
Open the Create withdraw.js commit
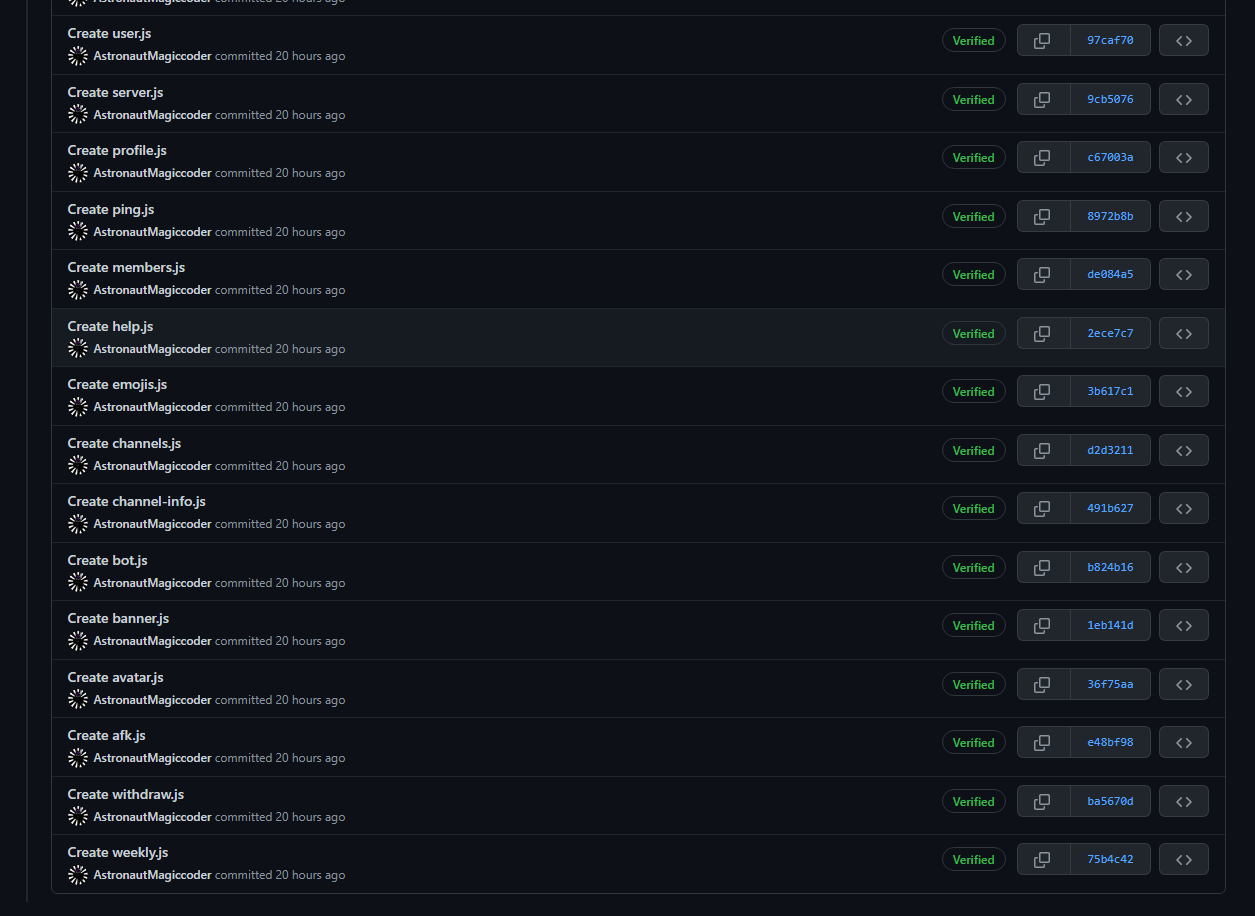126,794
